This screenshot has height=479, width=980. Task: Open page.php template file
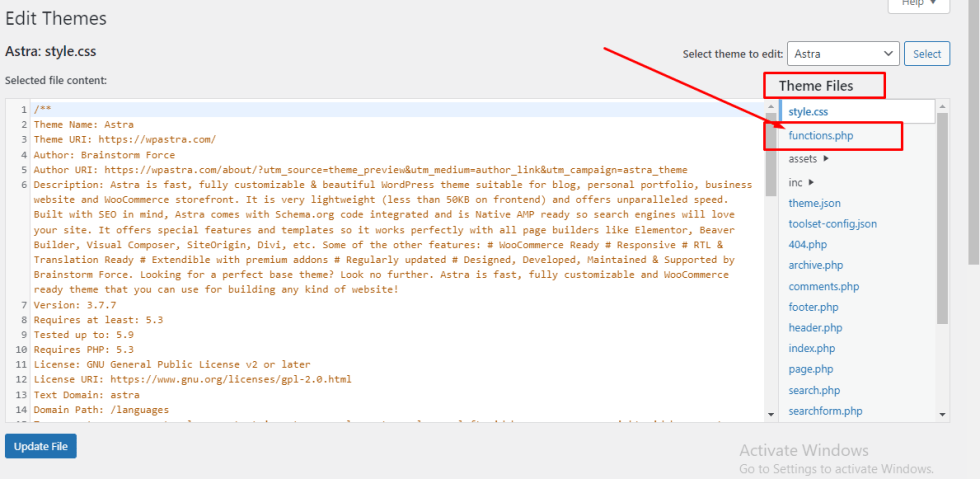[x=811, y=369]
